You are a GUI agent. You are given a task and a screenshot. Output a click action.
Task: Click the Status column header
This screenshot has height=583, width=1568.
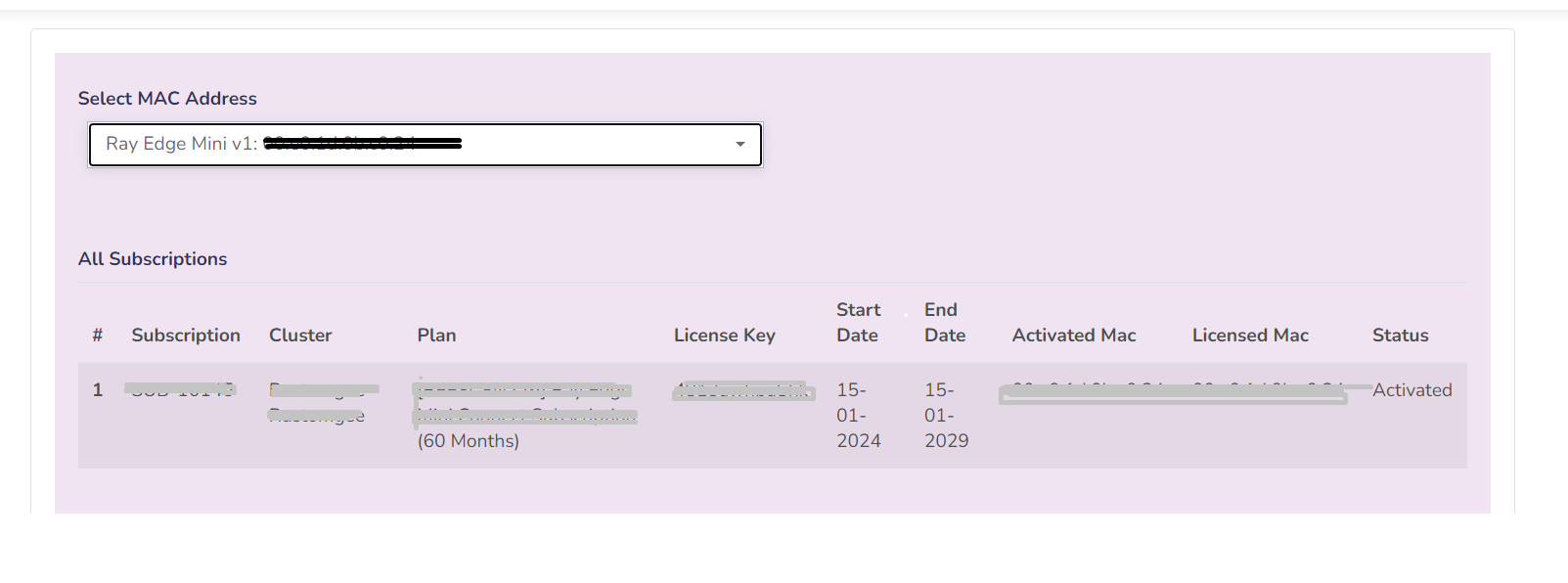(1400, 336)
